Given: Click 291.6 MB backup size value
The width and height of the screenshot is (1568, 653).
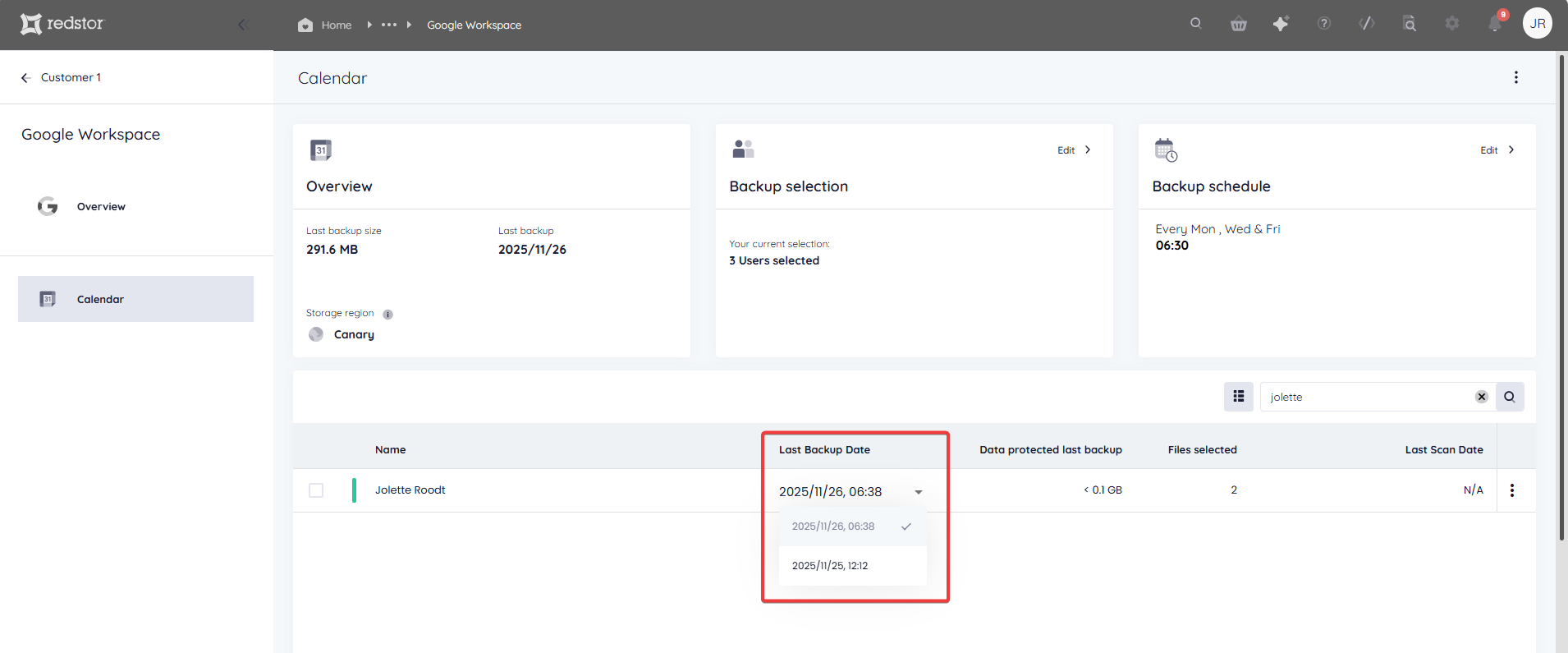Looking at the screenshot, I should [x=332, y=250].
